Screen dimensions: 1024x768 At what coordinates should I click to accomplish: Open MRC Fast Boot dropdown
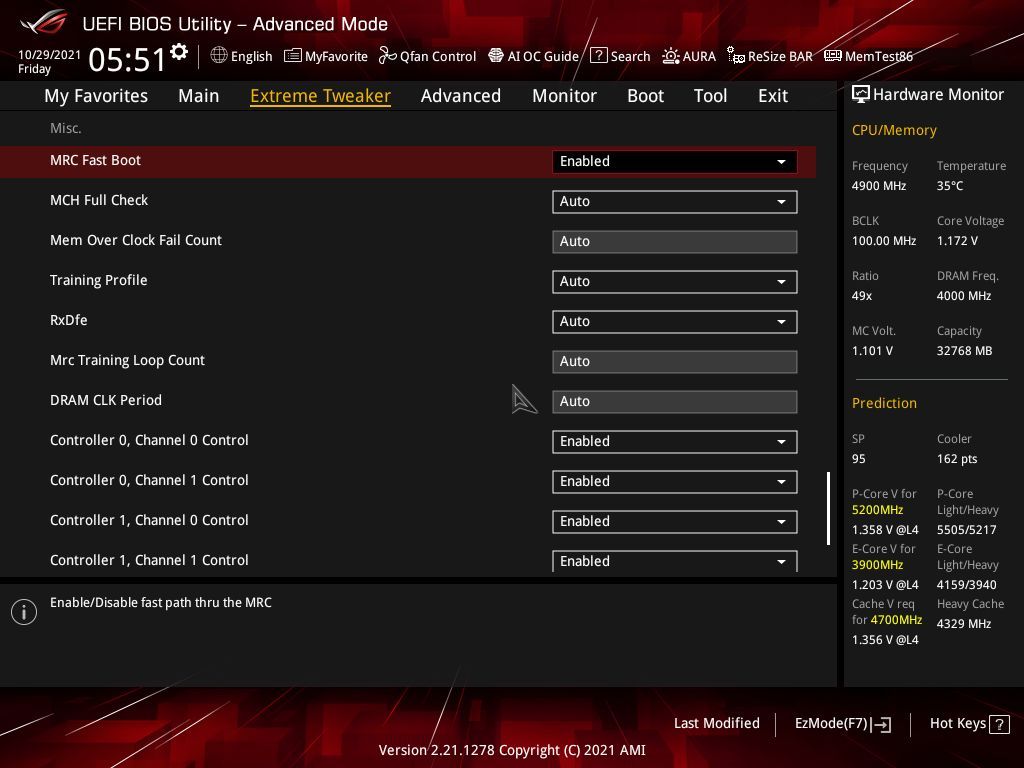coord(675,162)
